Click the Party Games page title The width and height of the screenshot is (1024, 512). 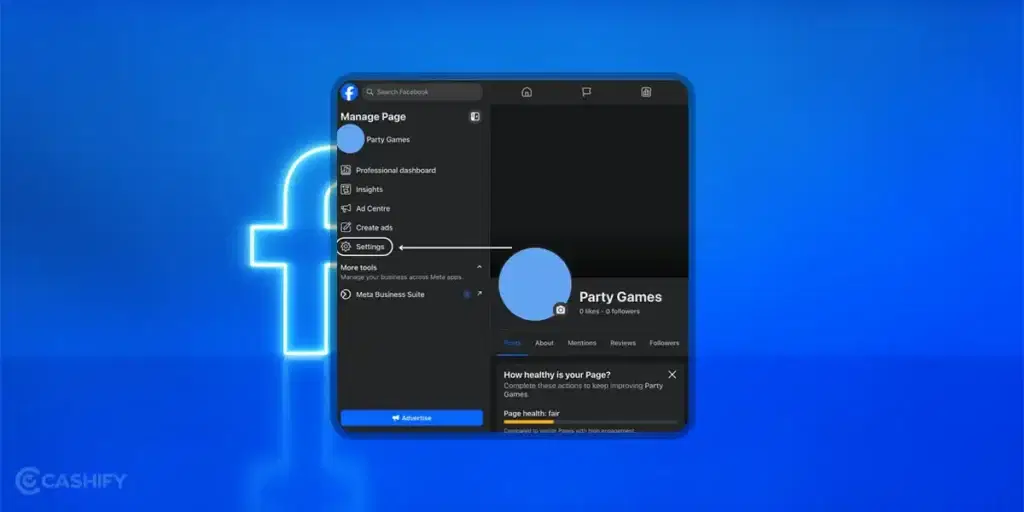[620, 297]
